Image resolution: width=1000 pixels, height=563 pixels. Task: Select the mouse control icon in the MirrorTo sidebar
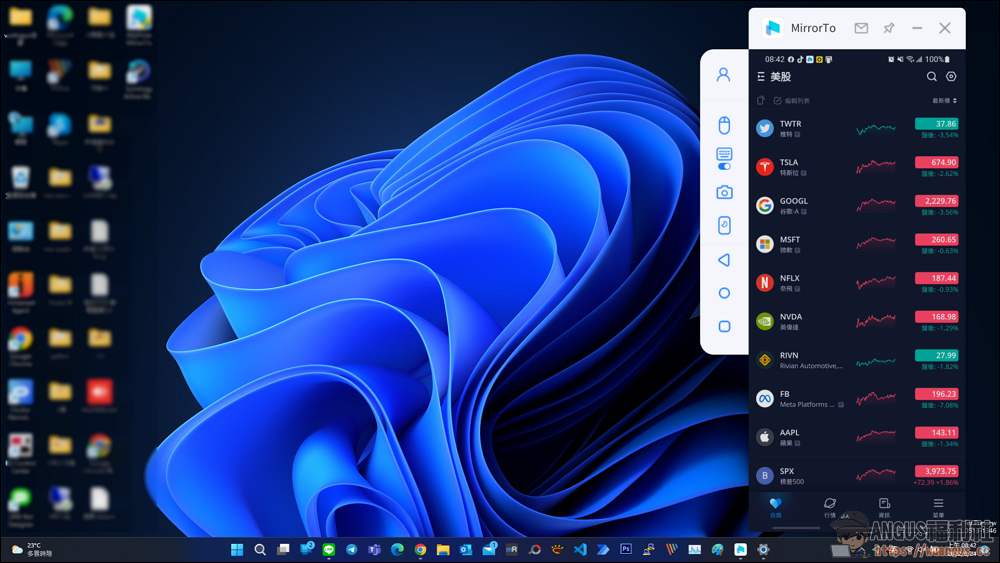click(x=724, y=125)
